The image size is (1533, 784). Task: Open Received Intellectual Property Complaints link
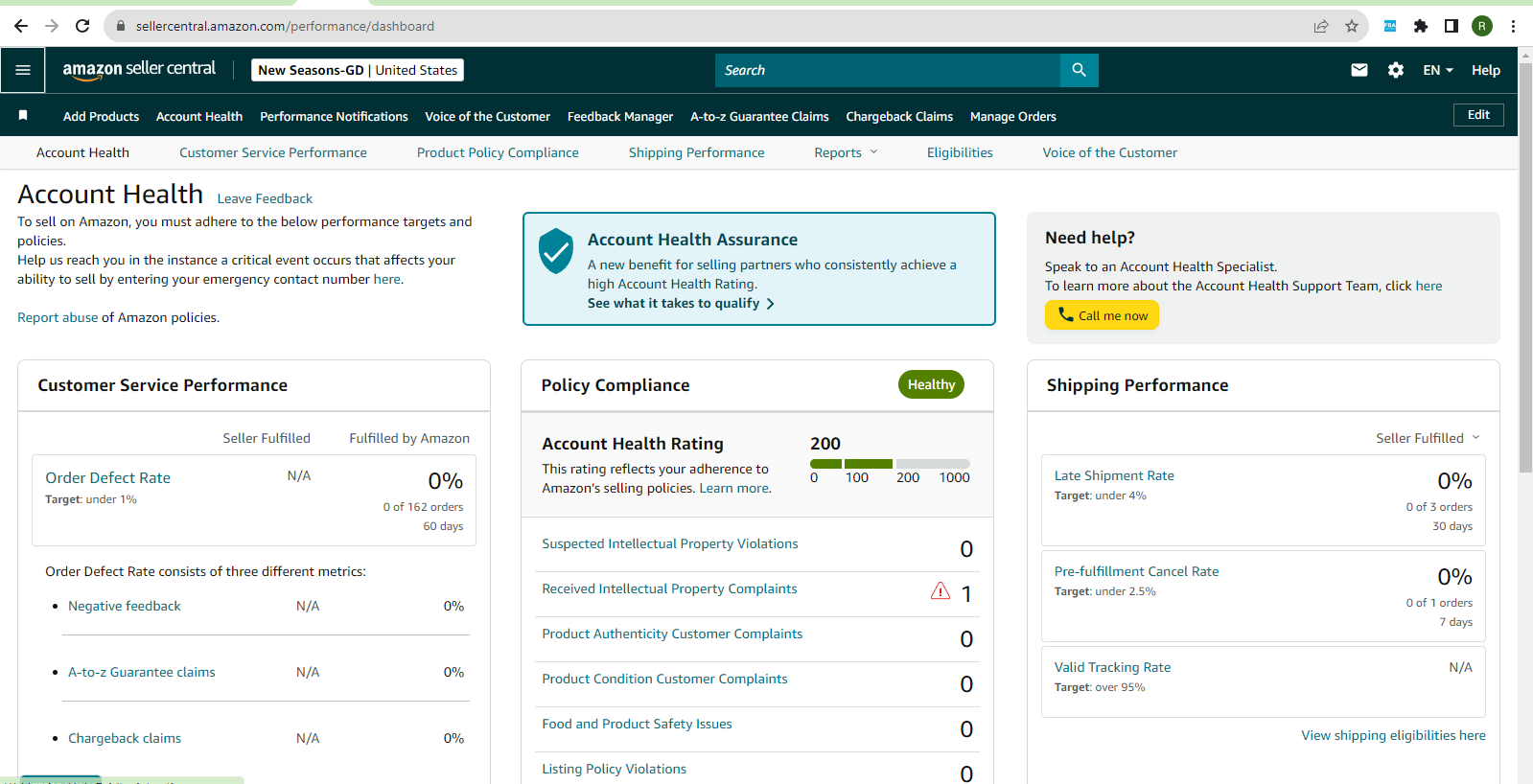(x=669, y=588)
